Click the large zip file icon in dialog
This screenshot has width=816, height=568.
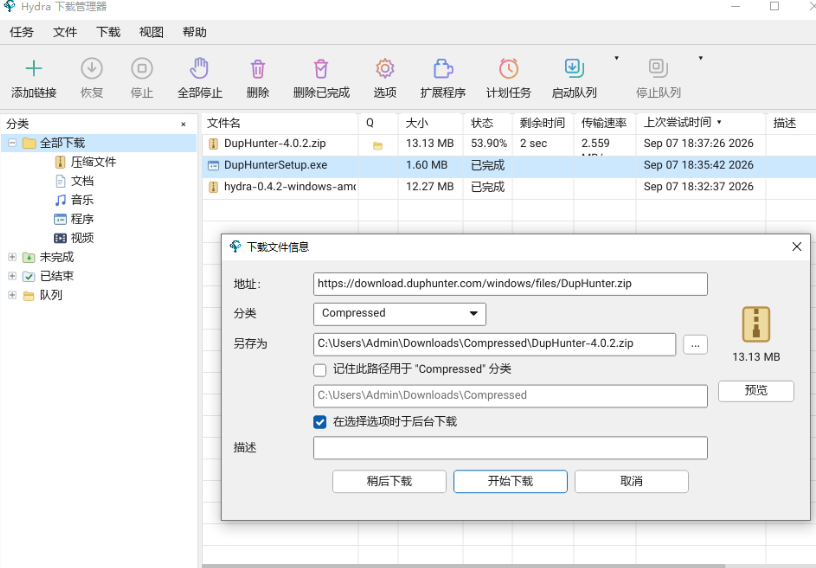coord(756,324)
